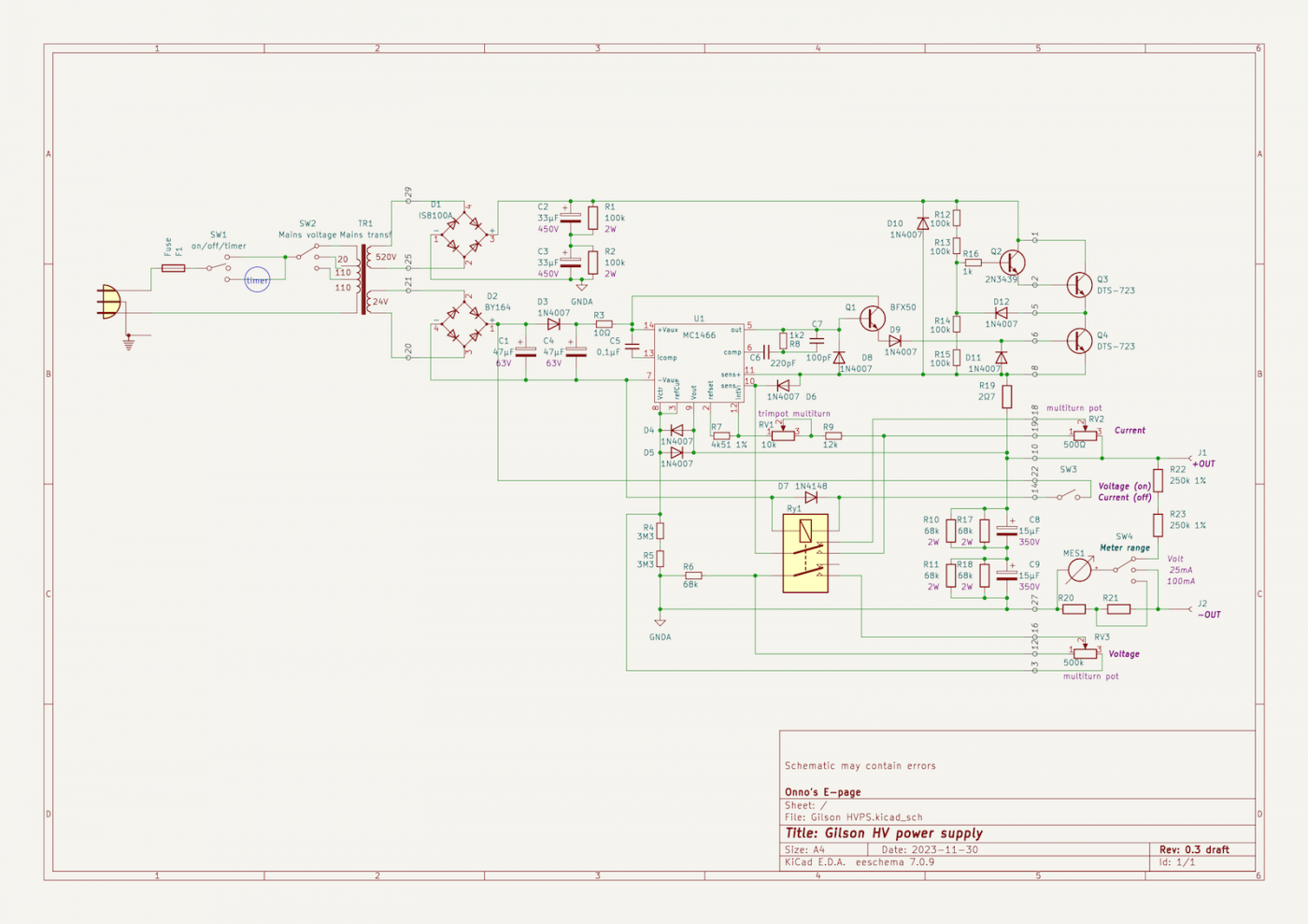Click the Gilson HV power supply title
Screen dimensions: 1308x924
click(x=884, y=832)
